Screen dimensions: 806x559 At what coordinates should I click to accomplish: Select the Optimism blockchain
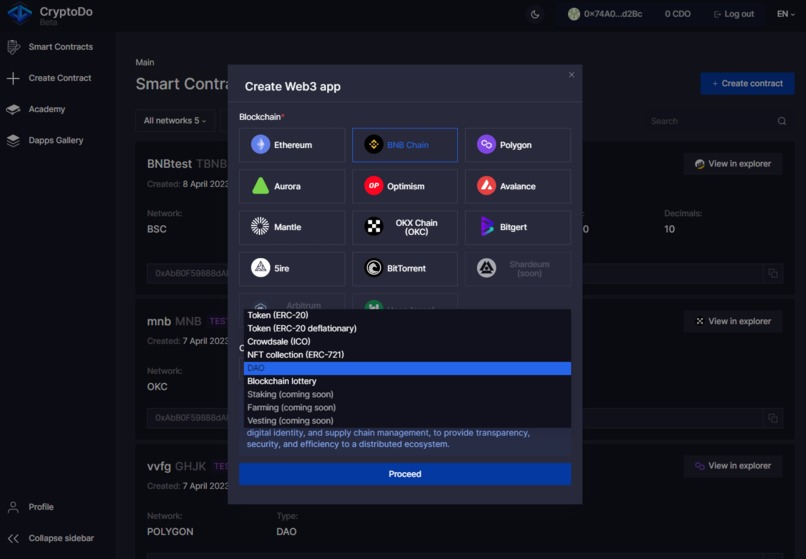[x=405, y=186]
